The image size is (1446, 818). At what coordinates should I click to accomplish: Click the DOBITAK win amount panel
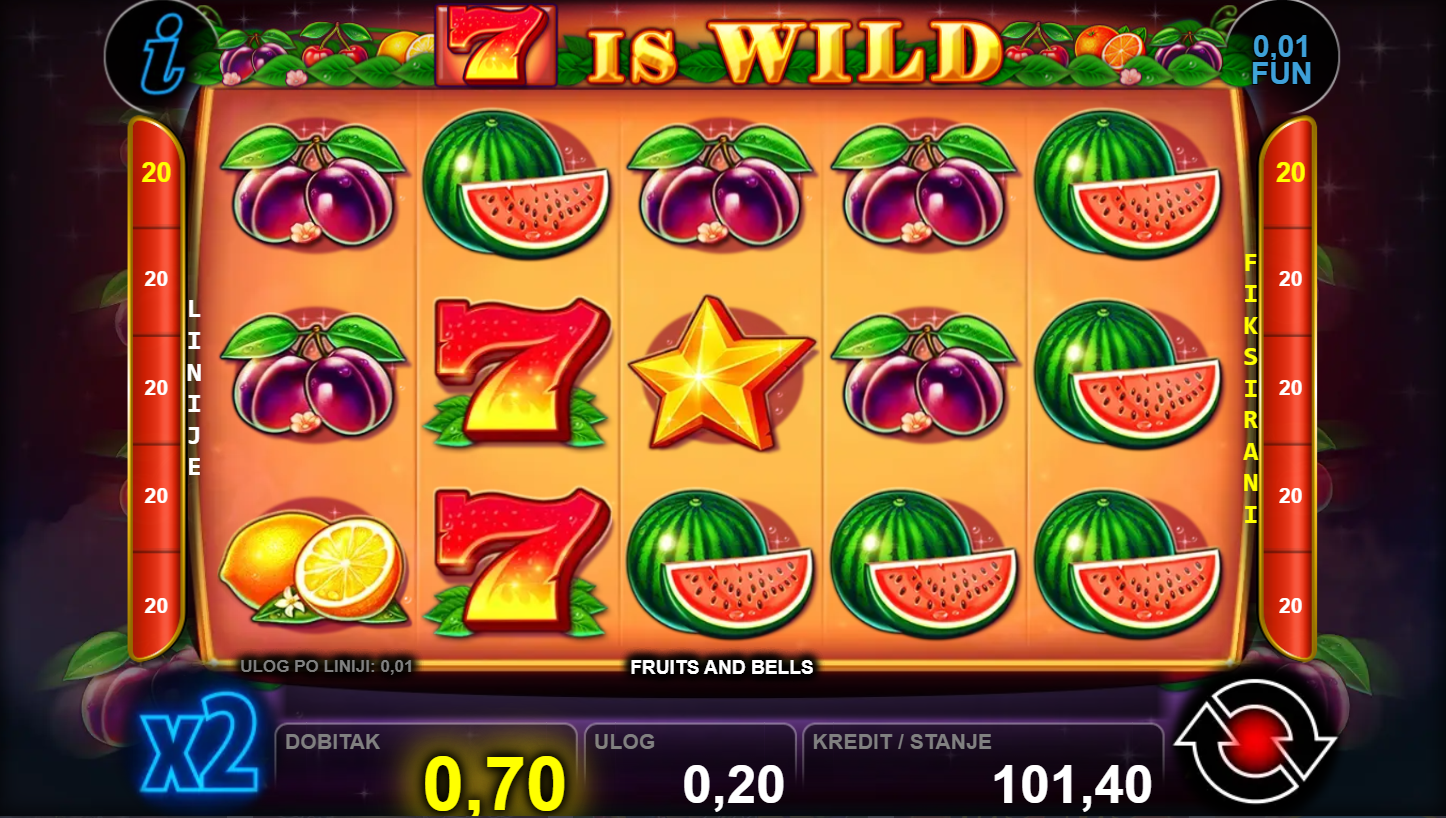426,767
